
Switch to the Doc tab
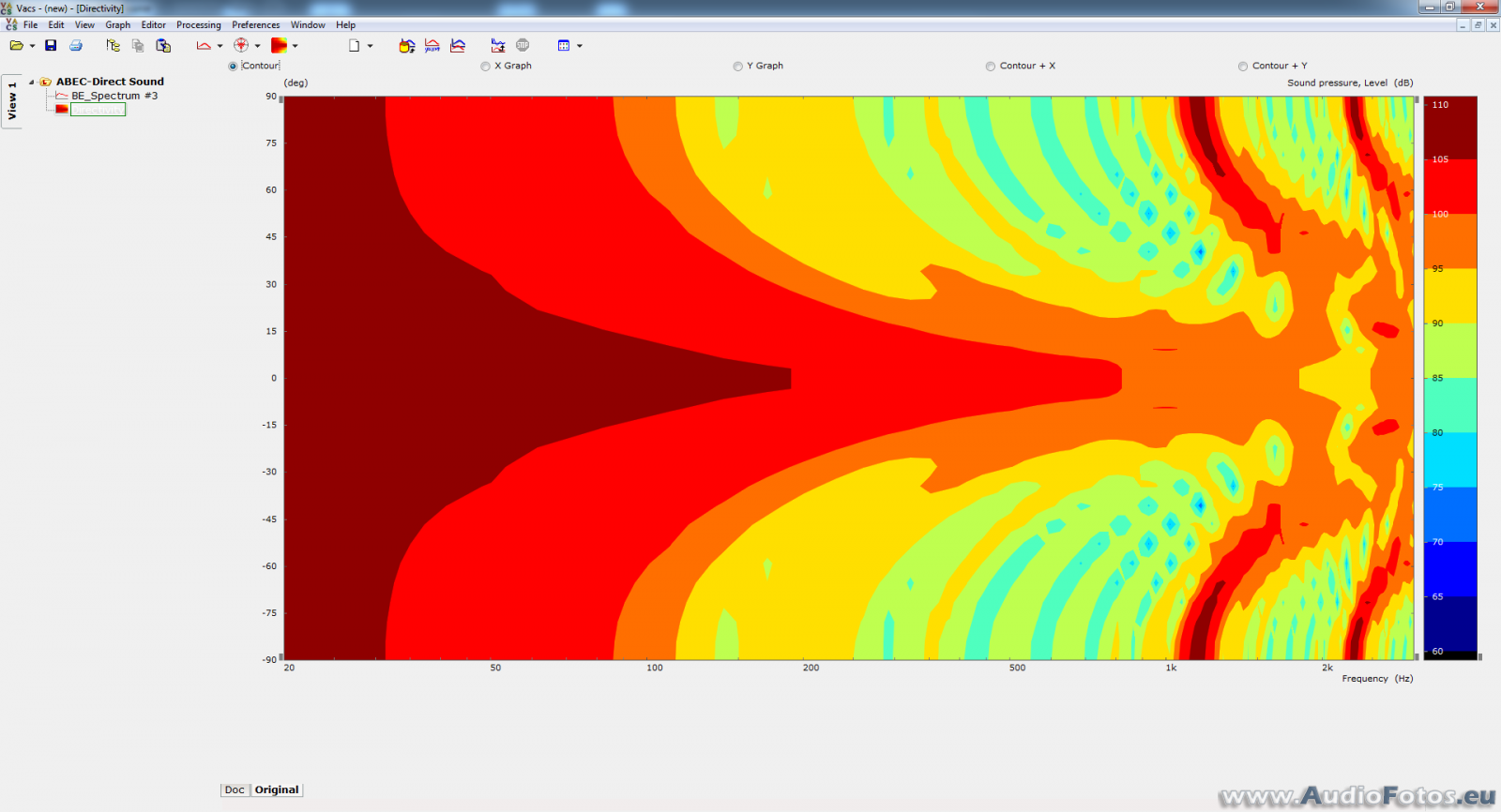coord(235,789)
